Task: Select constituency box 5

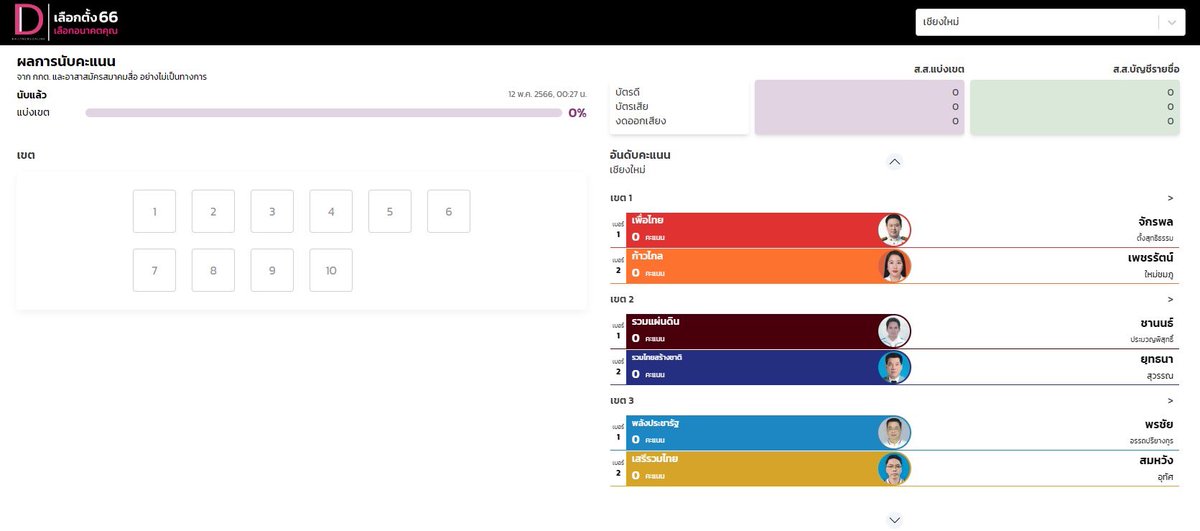Action: coord(390,212)
